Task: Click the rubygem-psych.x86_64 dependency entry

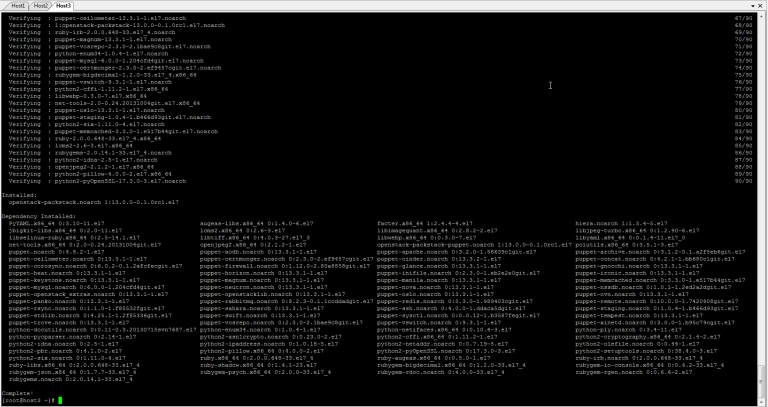Action: 265,372
